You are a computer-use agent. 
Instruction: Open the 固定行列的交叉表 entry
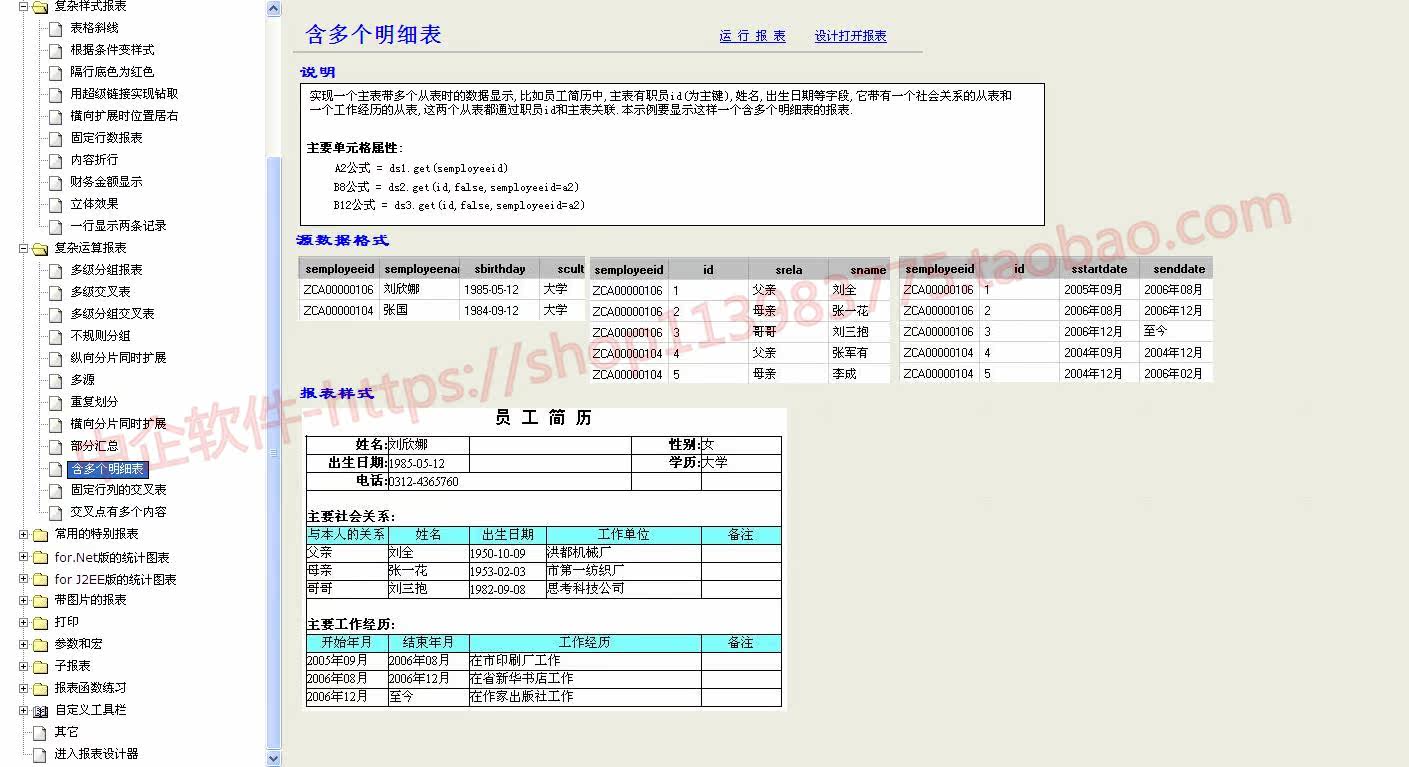tap(118, 490)
